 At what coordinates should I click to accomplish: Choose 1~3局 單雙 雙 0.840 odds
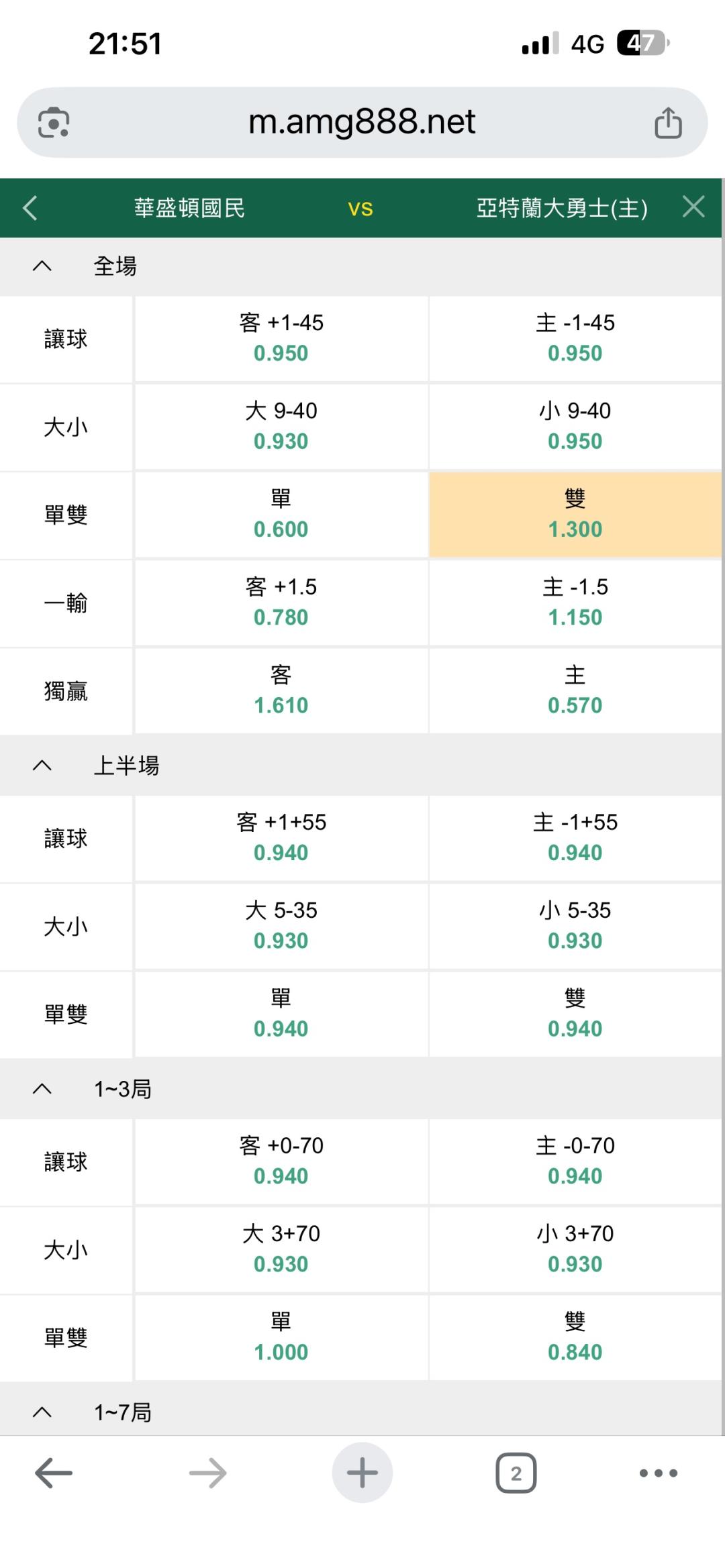[575, 1337]
